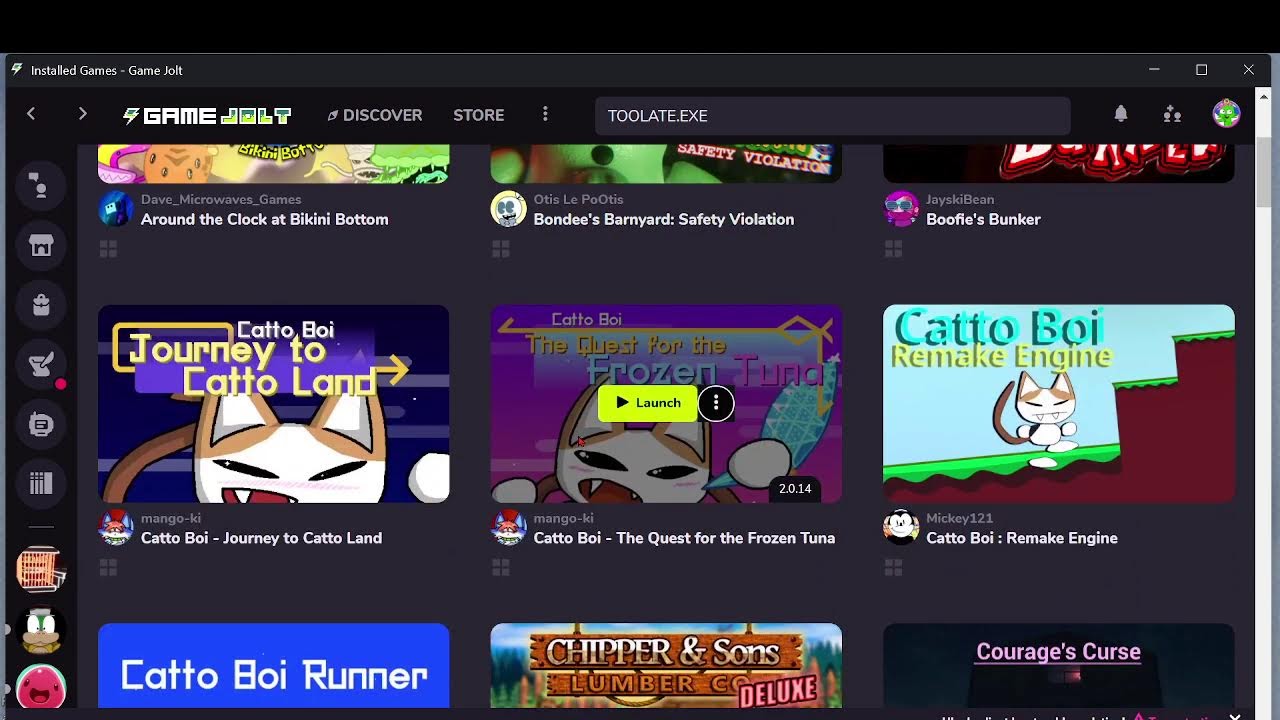Screen dimensions: 1280x720
Task: Click developer name Otis Le PoOtis
Action: [578, 199]
